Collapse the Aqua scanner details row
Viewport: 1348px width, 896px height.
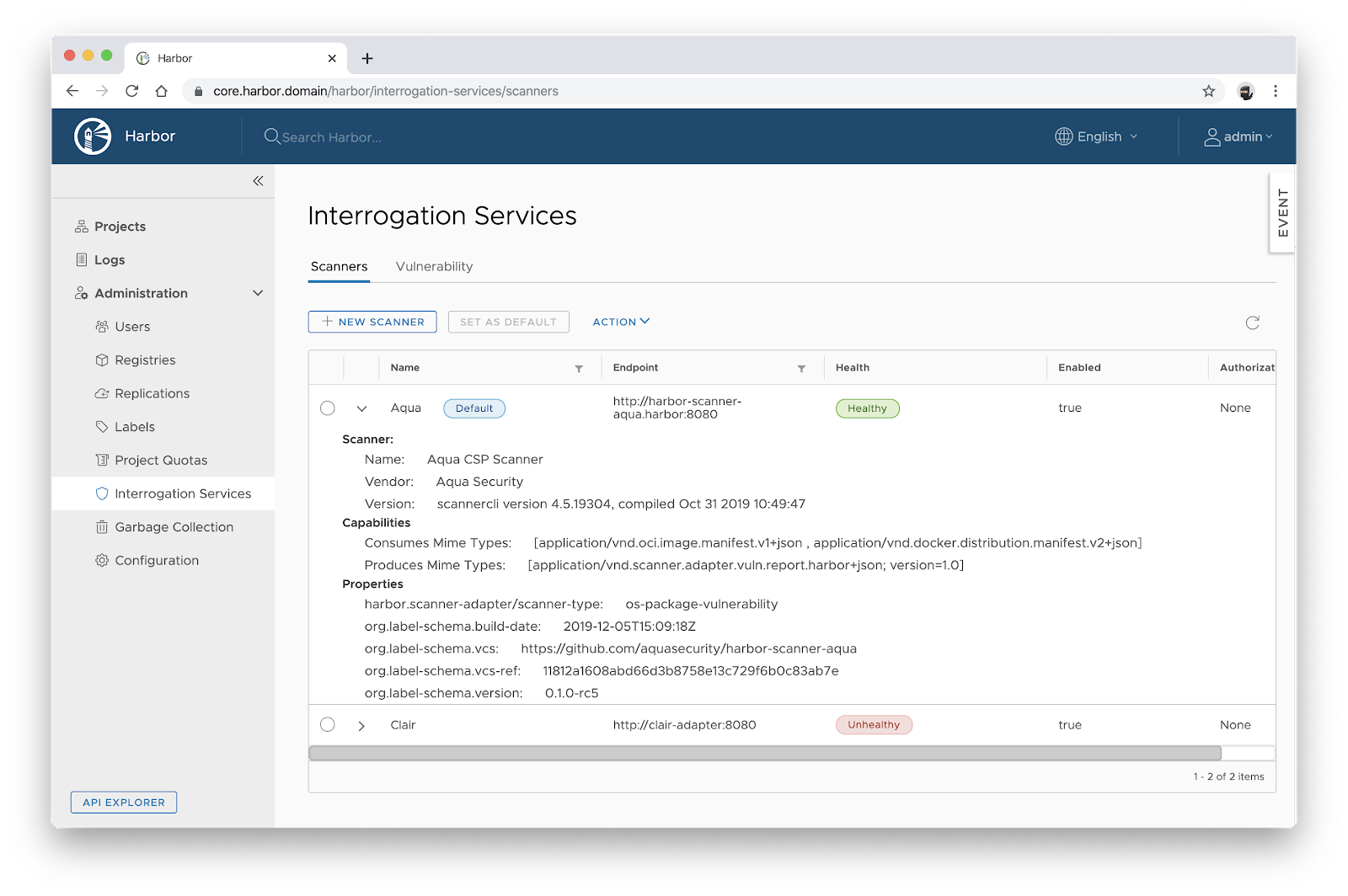coord(361,408)
